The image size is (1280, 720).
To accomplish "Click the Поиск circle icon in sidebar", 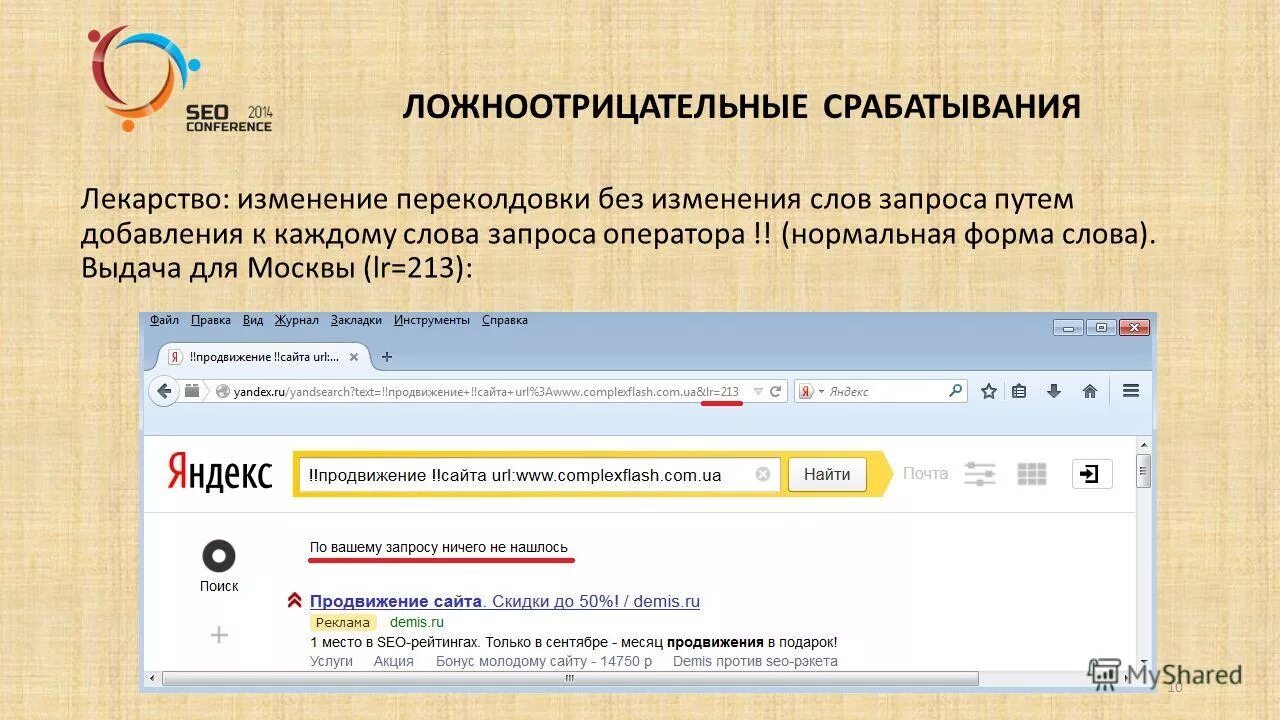I will pyautogui.click(x=219, y=556).
